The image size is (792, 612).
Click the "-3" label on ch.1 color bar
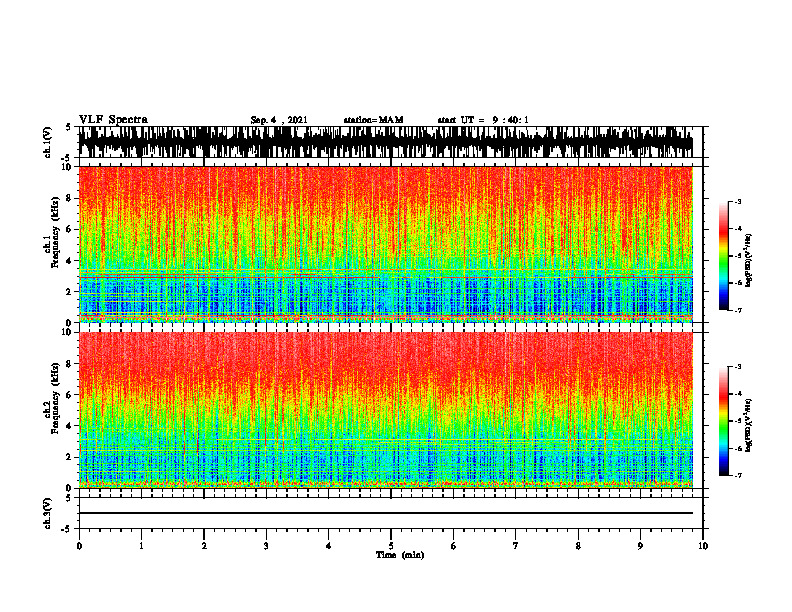[x=738, y=201]
